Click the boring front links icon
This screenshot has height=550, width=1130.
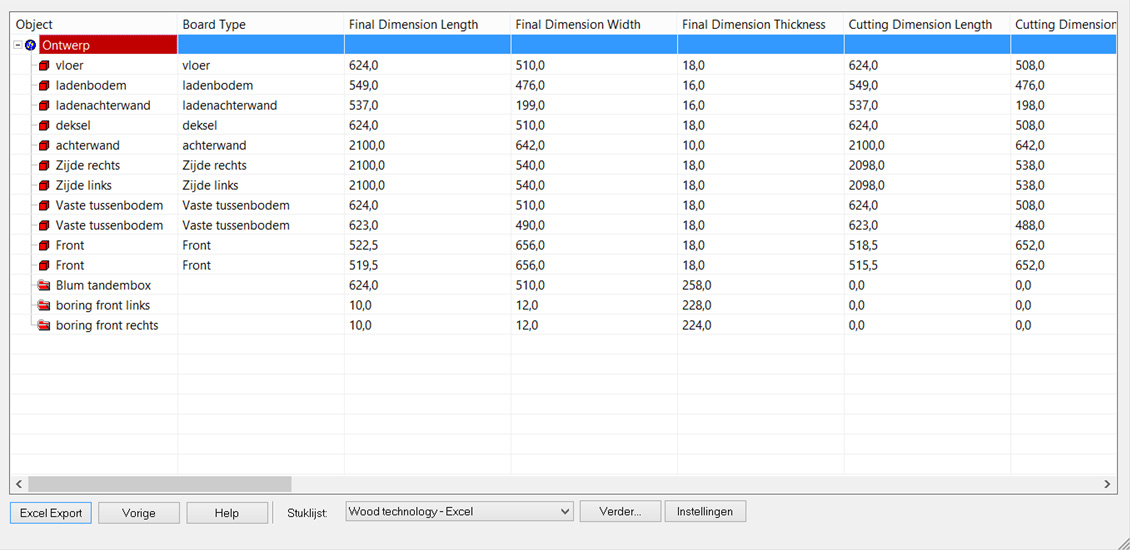click(x=44, y=305)
